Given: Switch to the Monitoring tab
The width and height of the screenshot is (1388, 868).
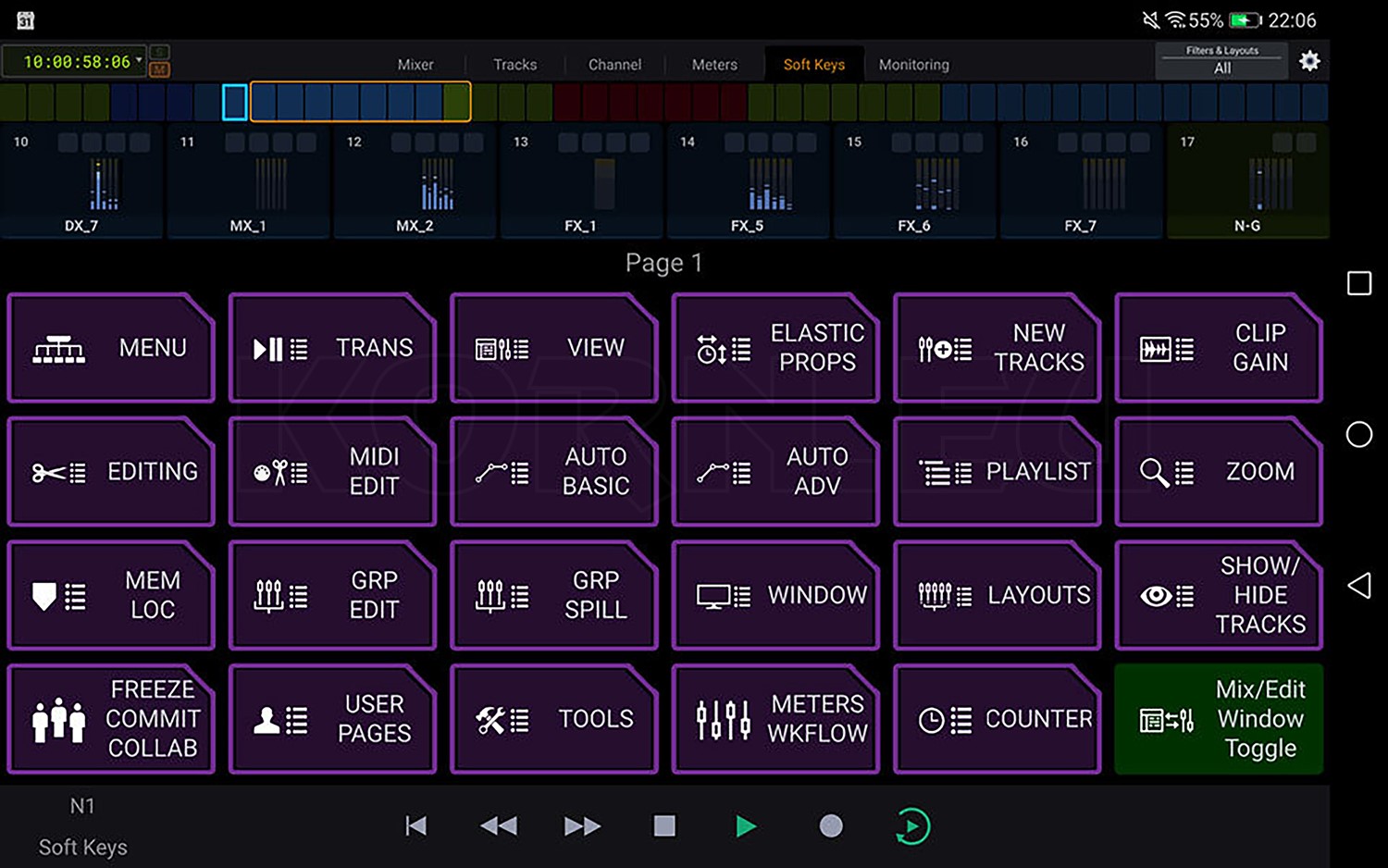Looking at the screenshot, I should tap(913, 64).
